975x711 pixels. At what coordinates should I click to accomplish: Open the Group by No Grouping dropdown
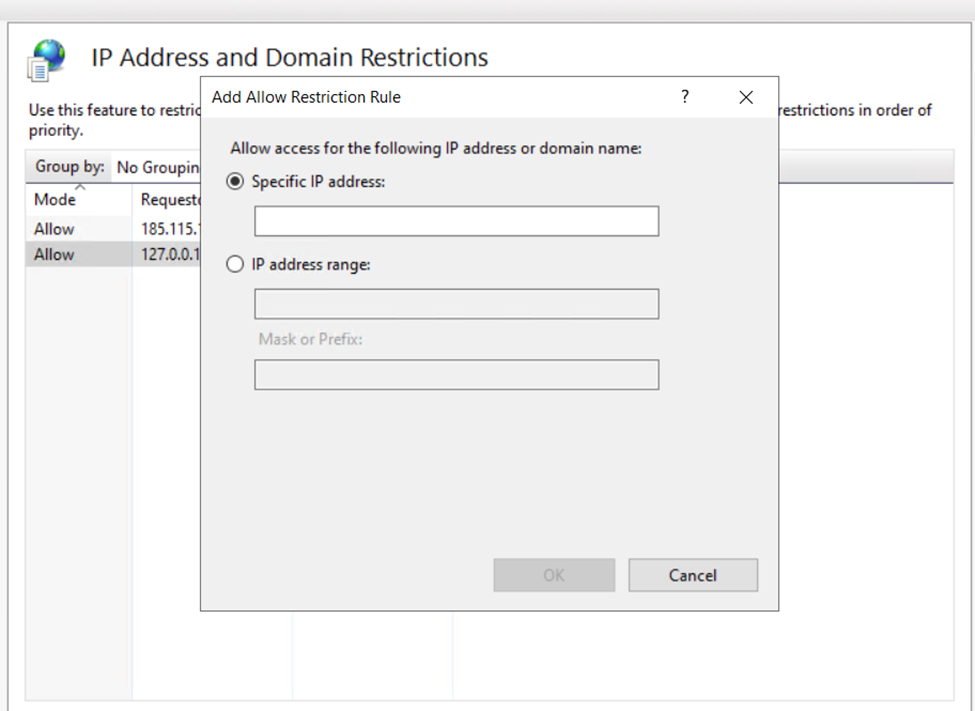pyautogui.click(x=157, y=167)
